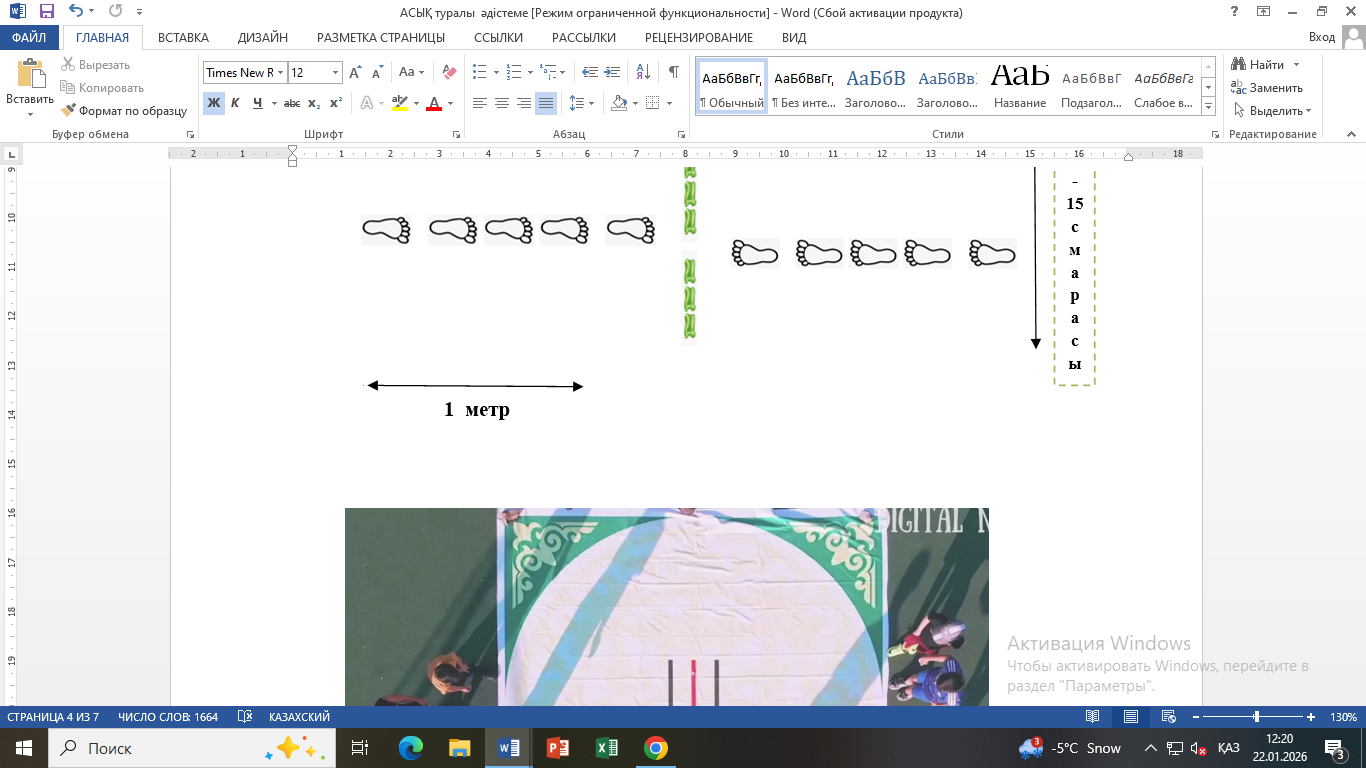Switch to Read Mode view in status bar
The image size is (1366, 768).
pos(1093,717)
